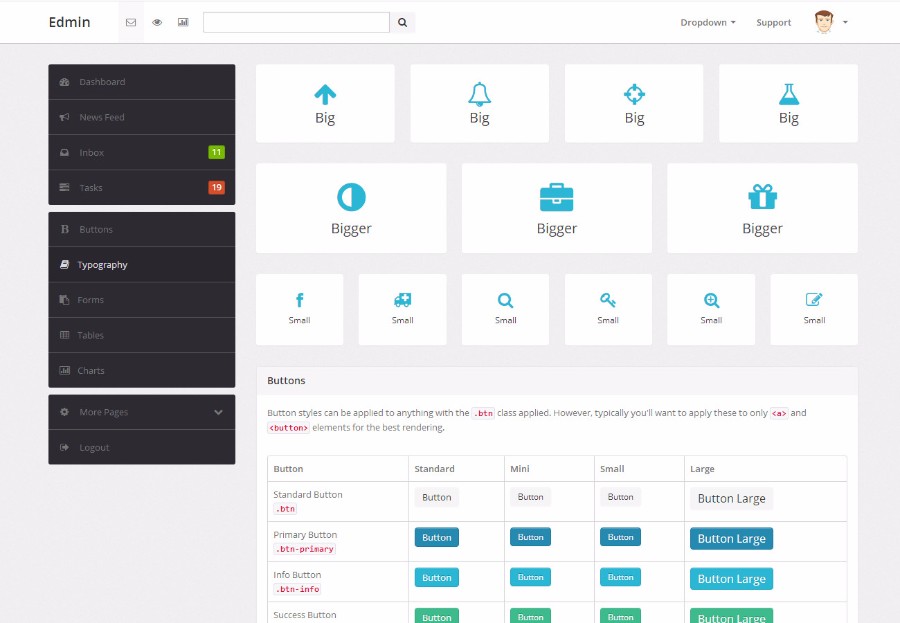
Task: Click the Small Facebook icon tile
Action: (x=299, y=309)
